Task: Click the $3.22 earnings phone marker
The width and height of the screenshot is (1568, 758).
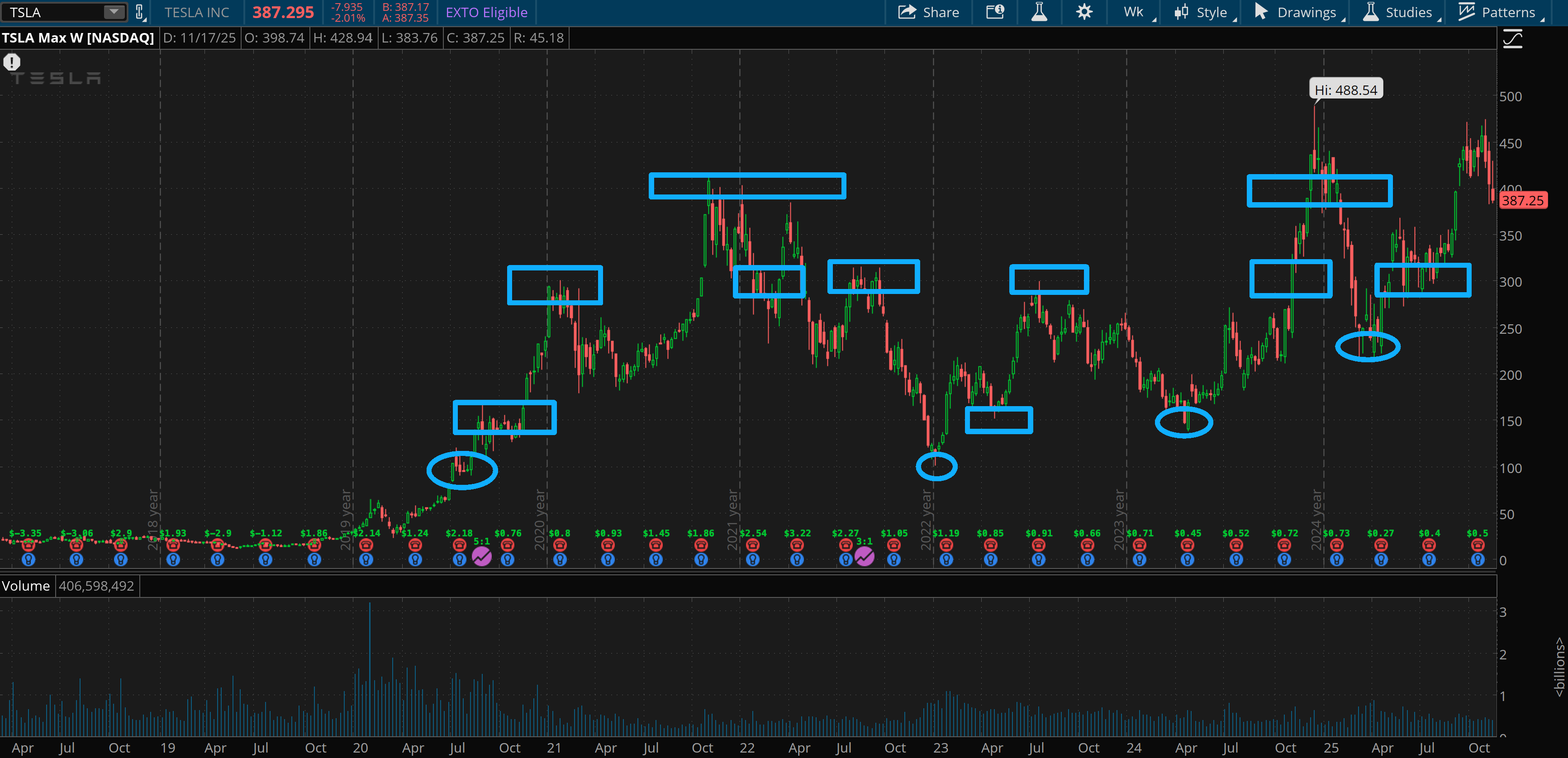Action: tap(797, 545)
